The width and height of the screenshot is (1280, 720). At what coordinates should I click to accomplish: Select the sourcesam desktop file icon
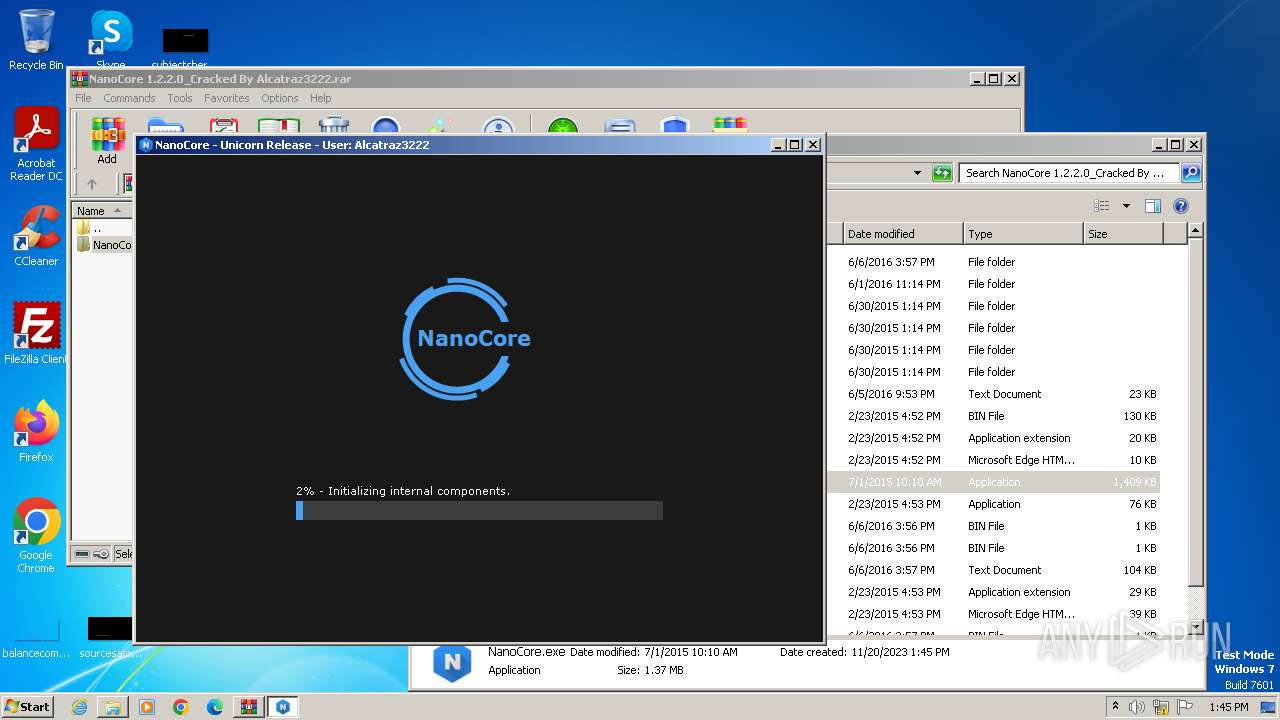pyautogui.click(x=110, y=638)
